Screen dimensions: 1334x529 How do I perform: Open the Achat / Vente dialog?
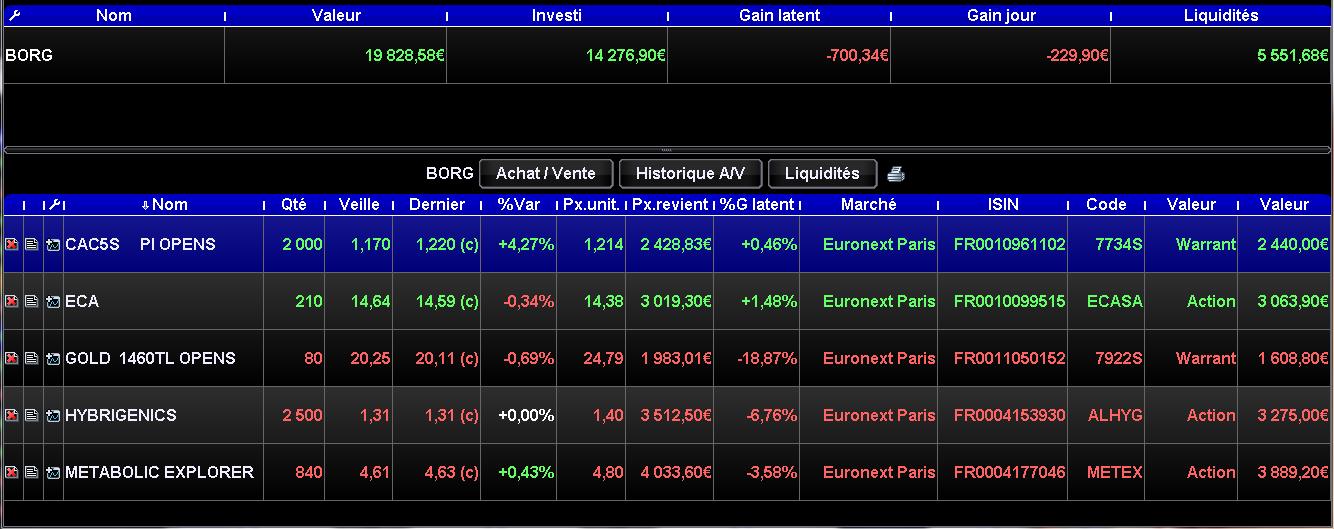coord(546,173)
